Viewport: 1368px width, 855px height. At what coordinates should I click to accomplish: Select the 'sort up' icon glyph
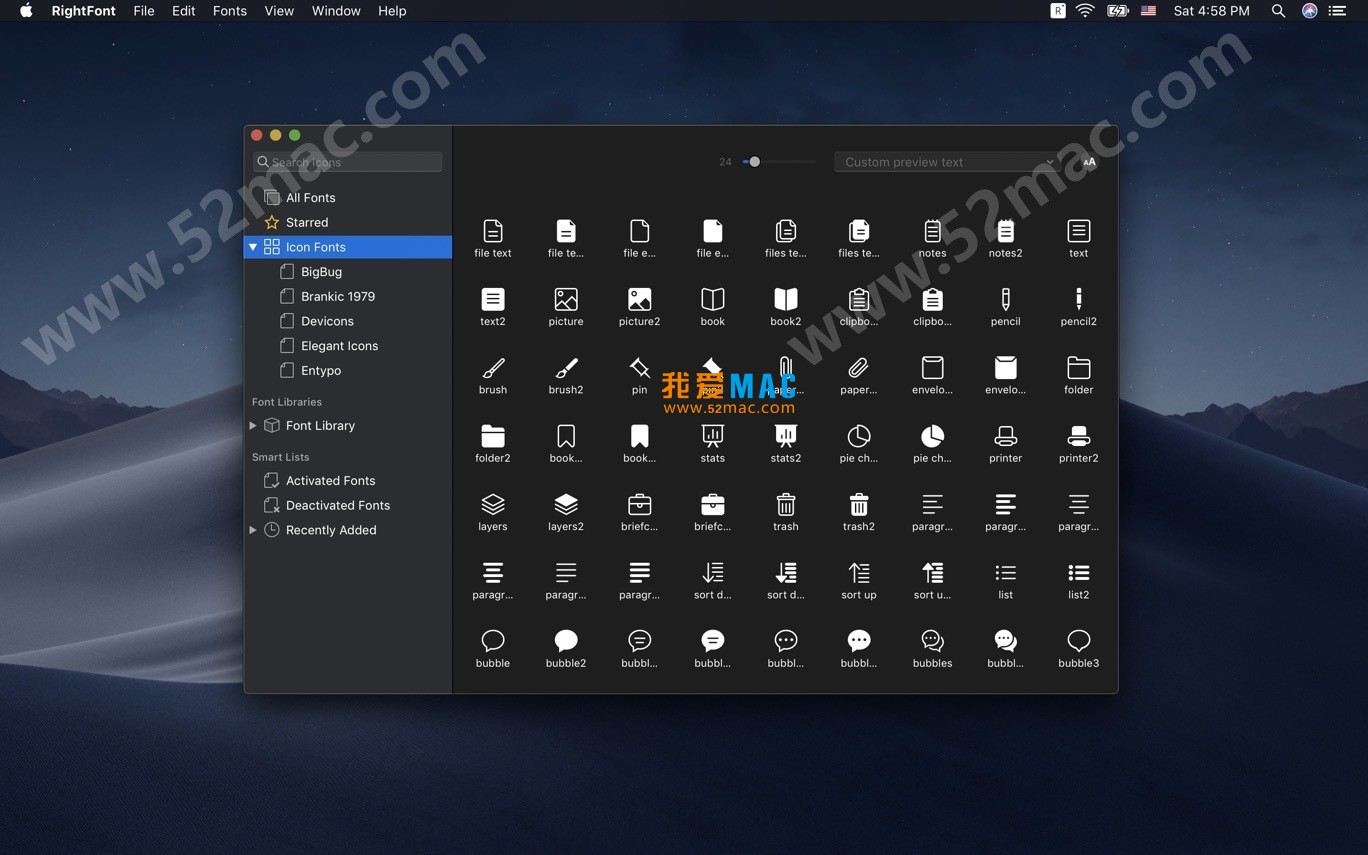point(858,573)
